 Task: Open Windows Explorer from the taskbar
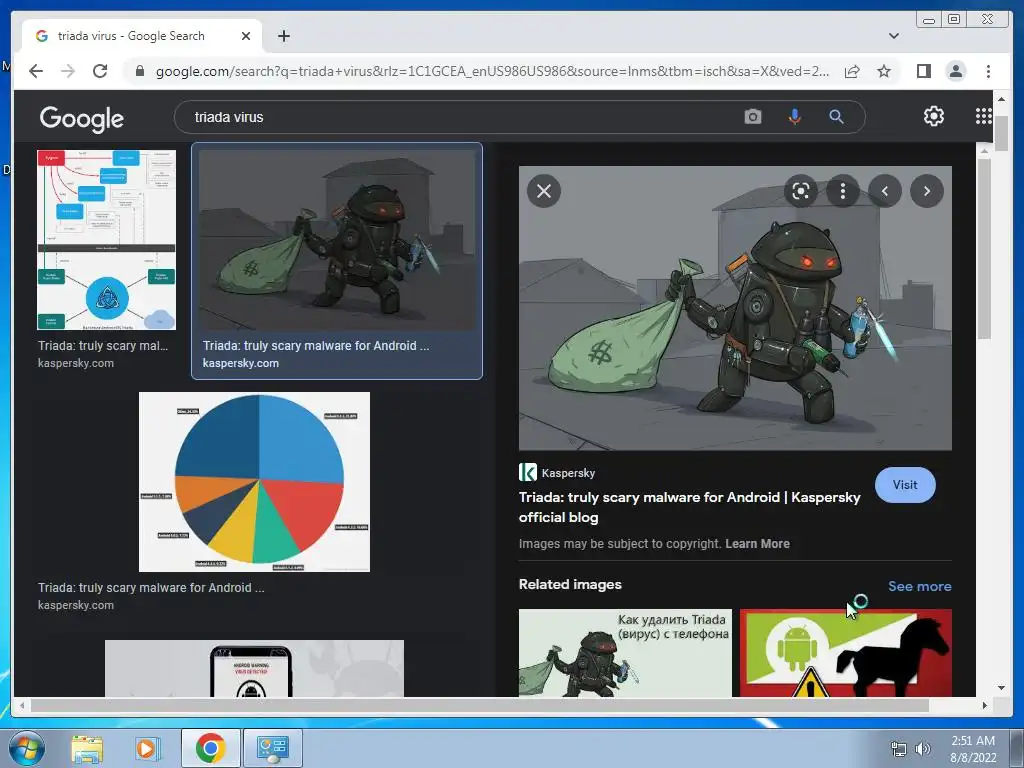pyautogui.click(x=87, y=748)
